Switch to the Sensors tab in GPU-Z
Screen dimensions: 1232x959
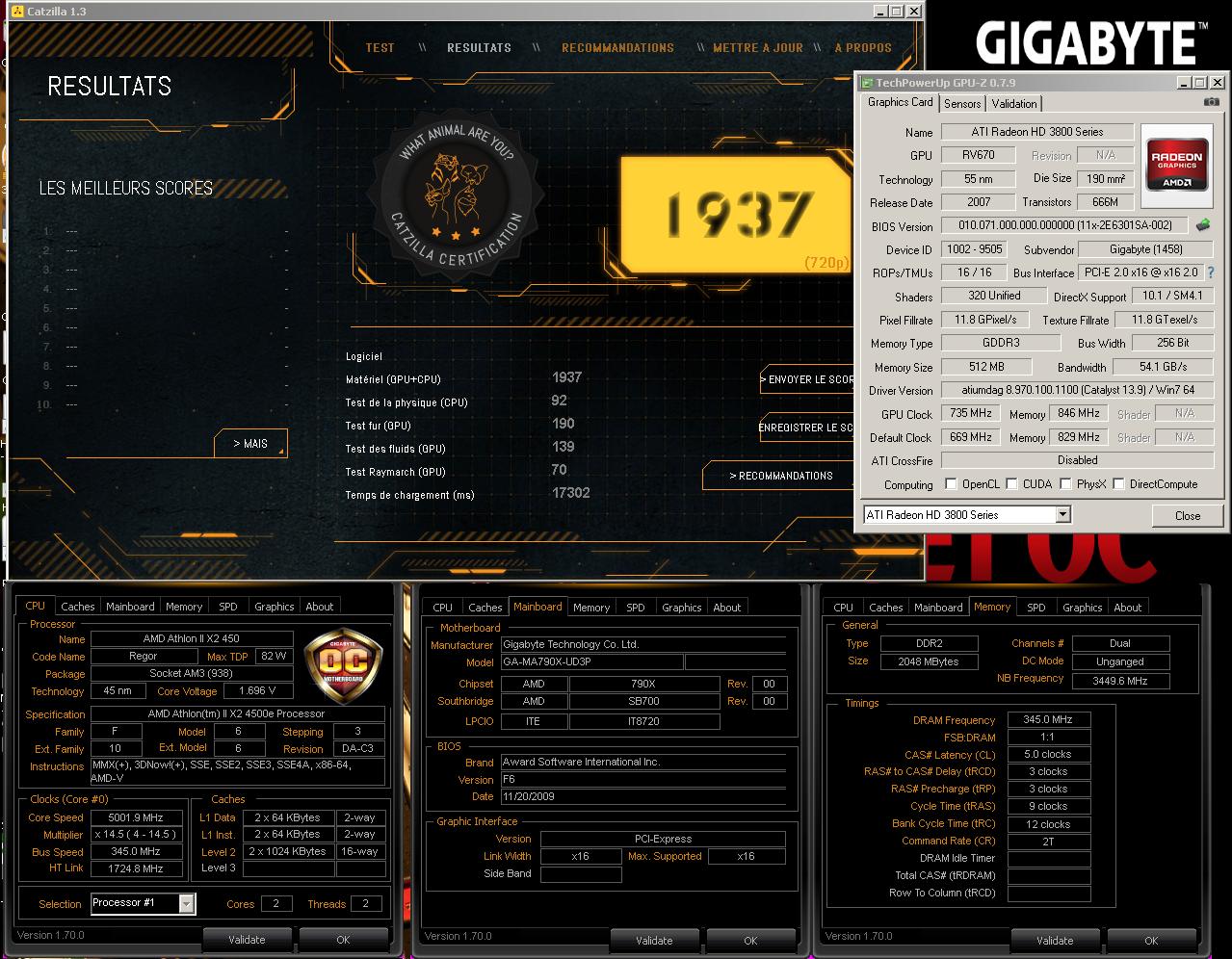pos(962,104)
